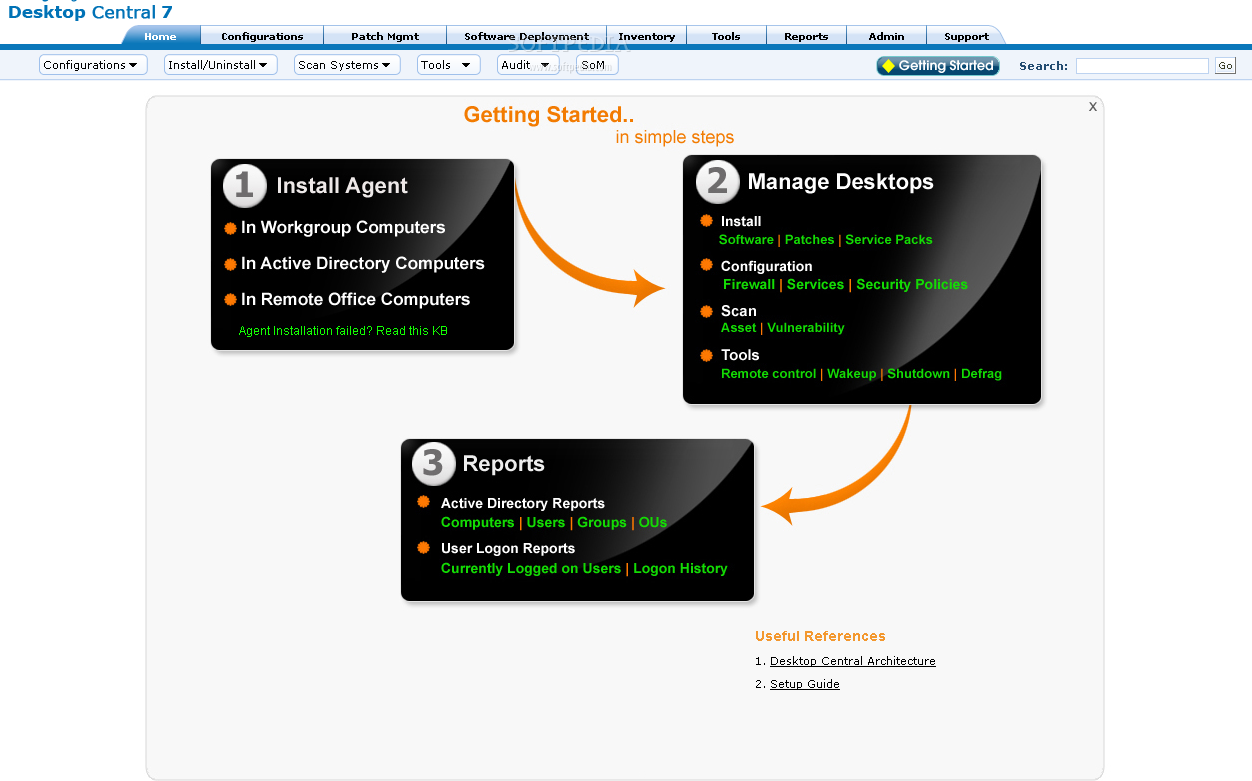1252x781 pixels.
Task: Open the Patch Mgmt tab
Action: (x=385, y=36)
